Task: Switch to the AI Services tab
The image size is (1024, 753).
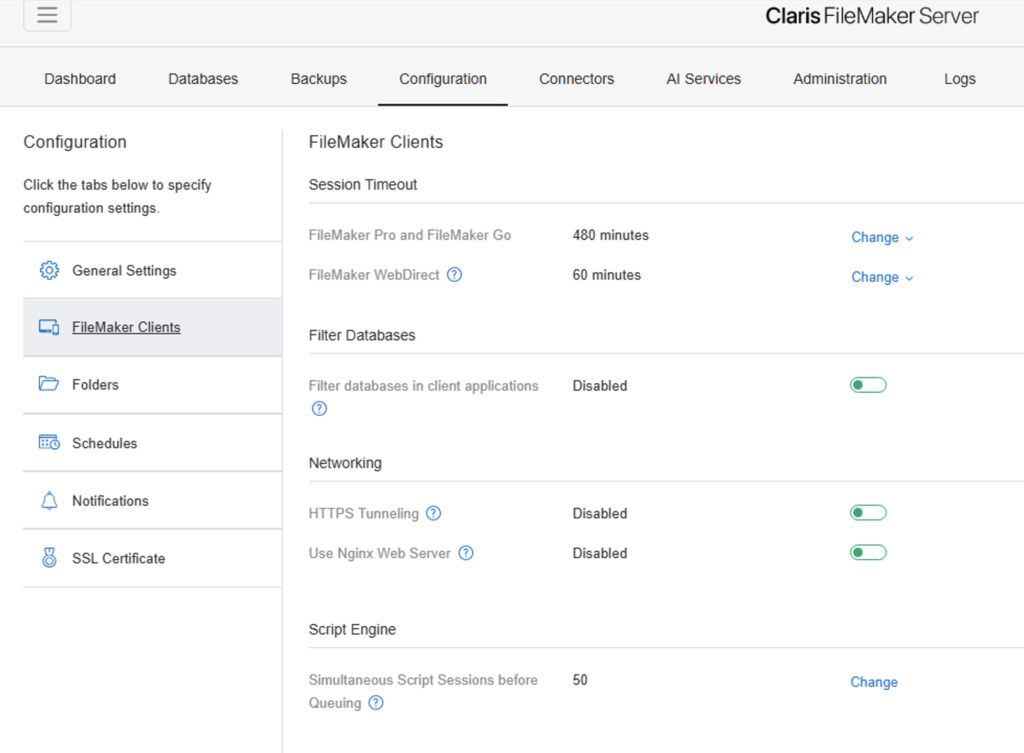Action: click(x=703, y=79)
